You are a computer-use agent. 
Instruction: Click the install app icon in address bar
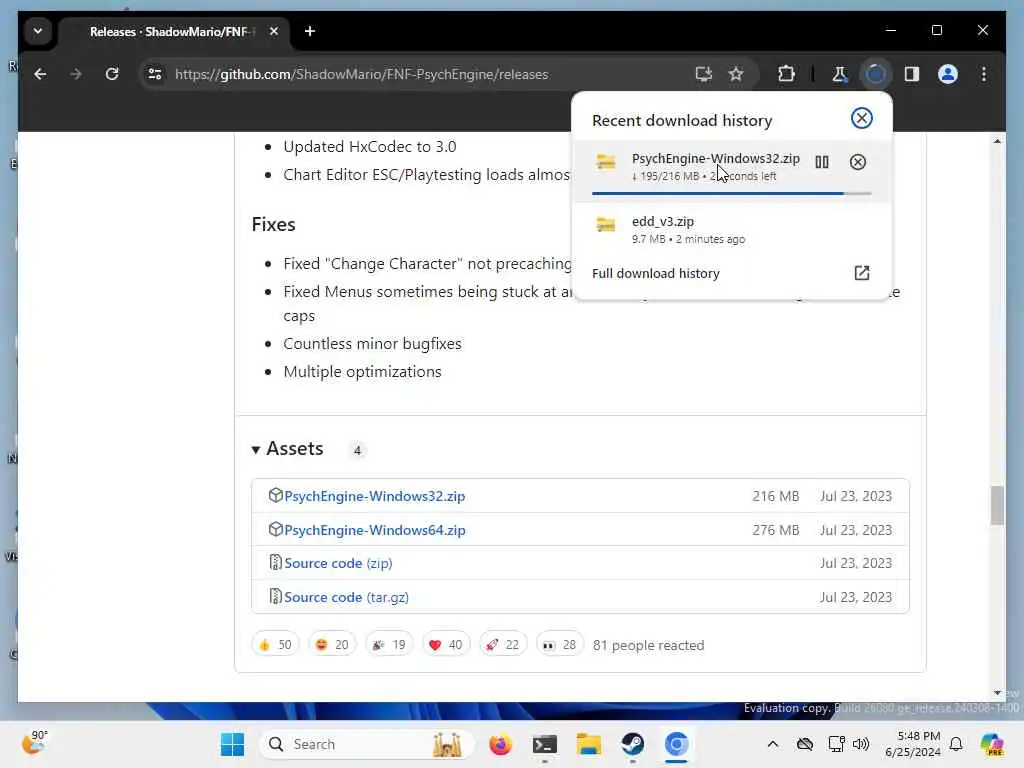(703, 74)
